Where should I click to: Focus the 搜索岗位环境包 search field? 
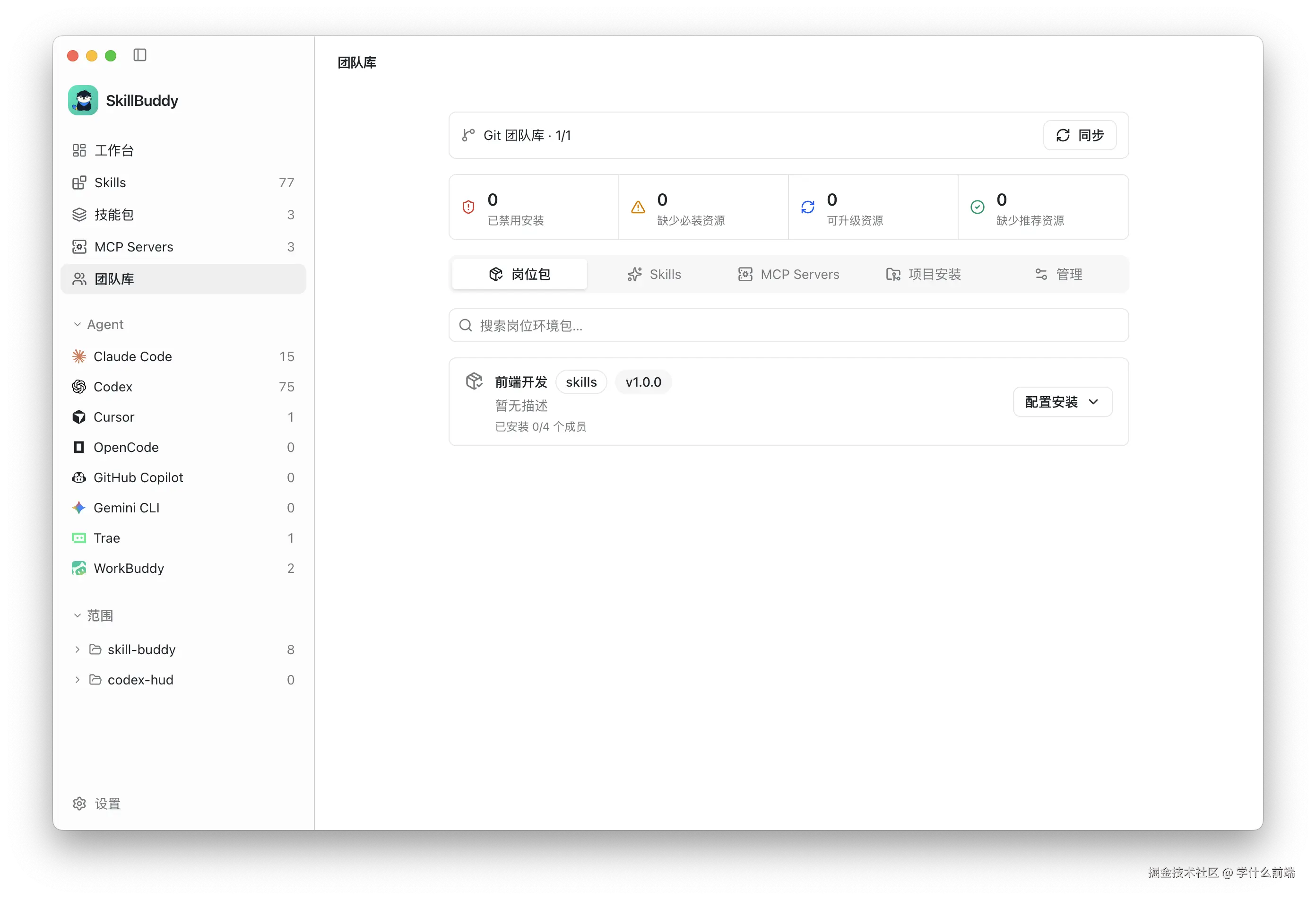789,326
